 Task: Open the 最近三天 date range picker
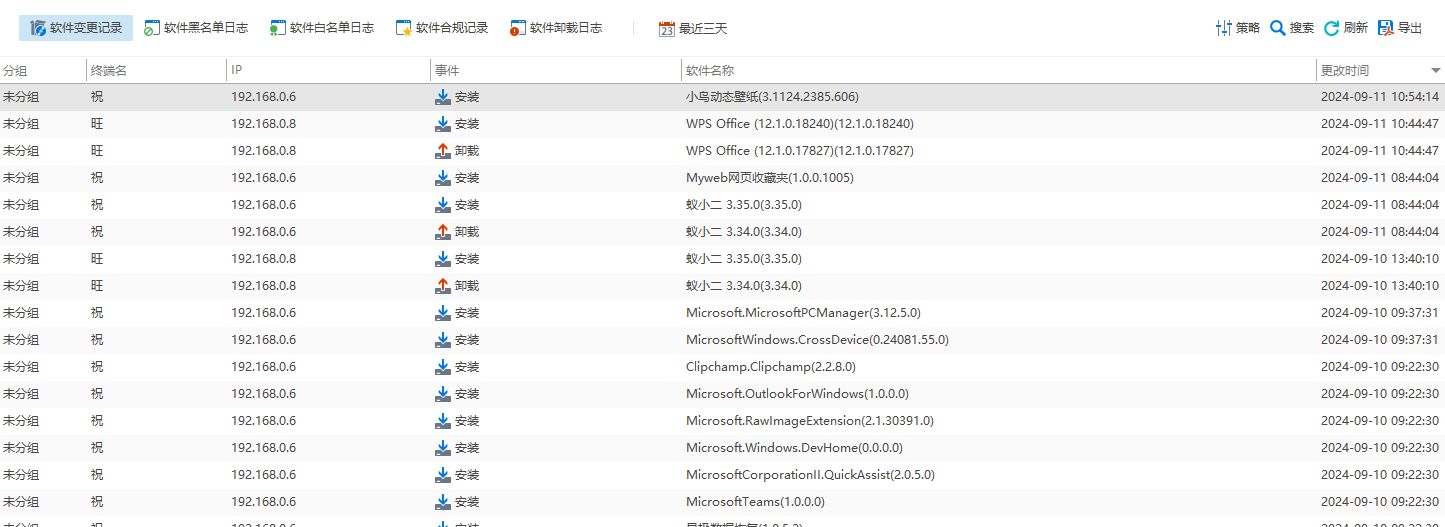693,29
